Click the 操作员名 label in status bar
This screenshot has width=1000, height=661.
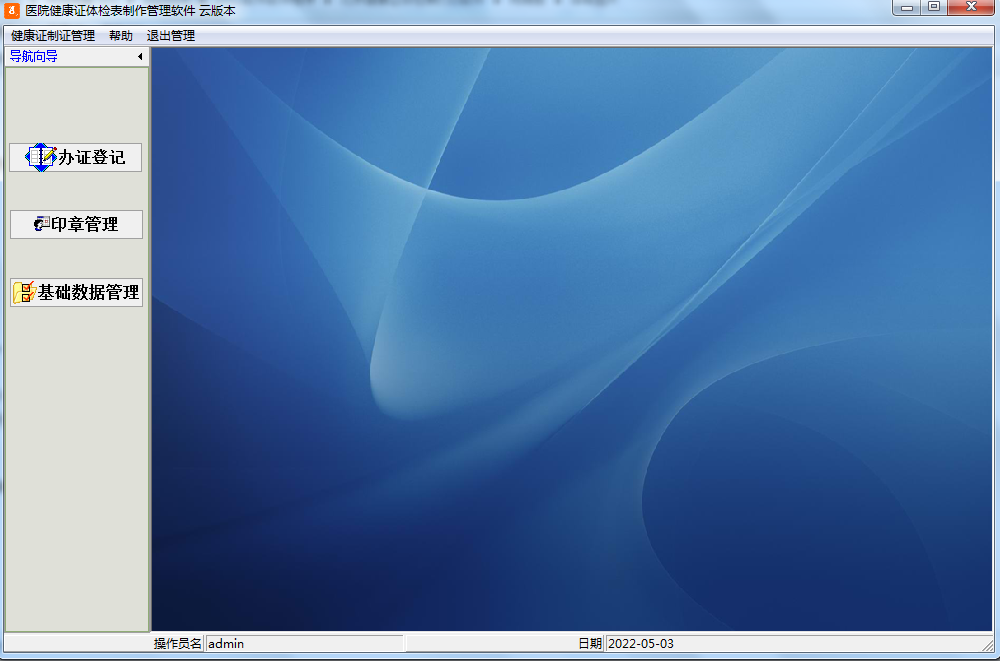click(x=177, y=644)
